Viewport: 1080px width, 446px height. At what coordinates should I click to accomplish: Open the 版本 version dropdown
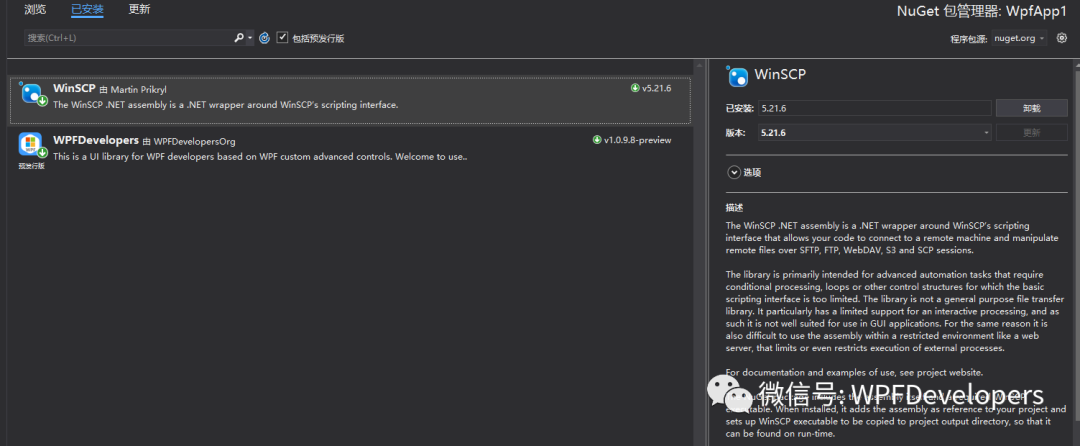point(874,132)
